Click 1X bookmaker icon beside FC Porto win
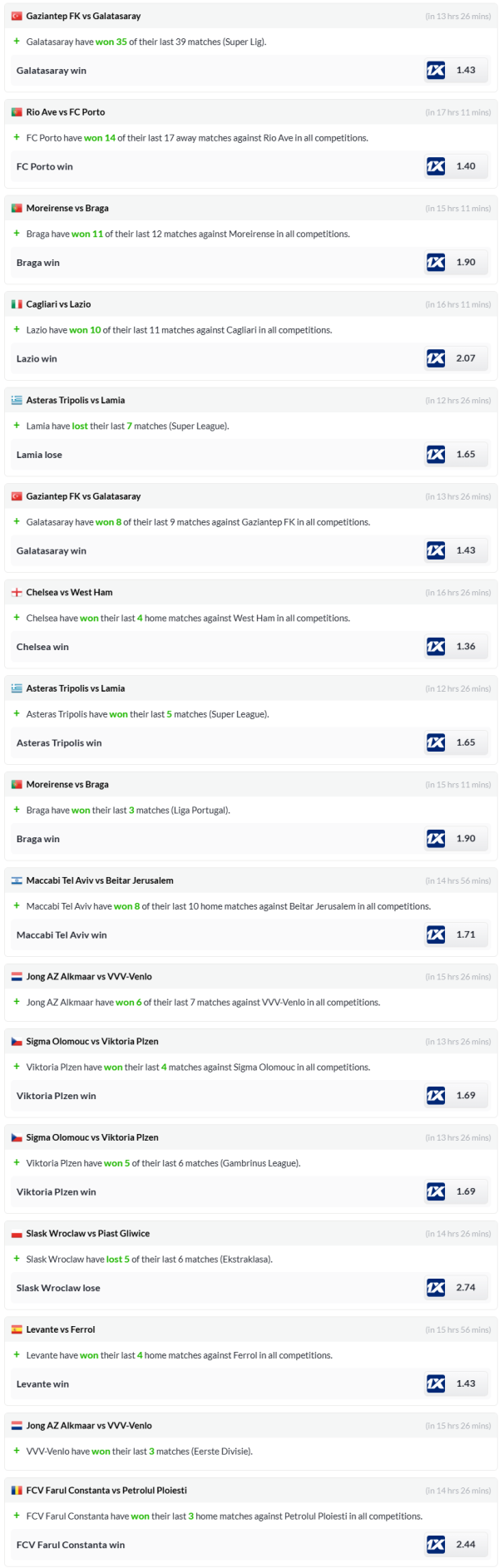This screenshot has height=1568, width=499. pyautogui.click(x=436, y=166)
